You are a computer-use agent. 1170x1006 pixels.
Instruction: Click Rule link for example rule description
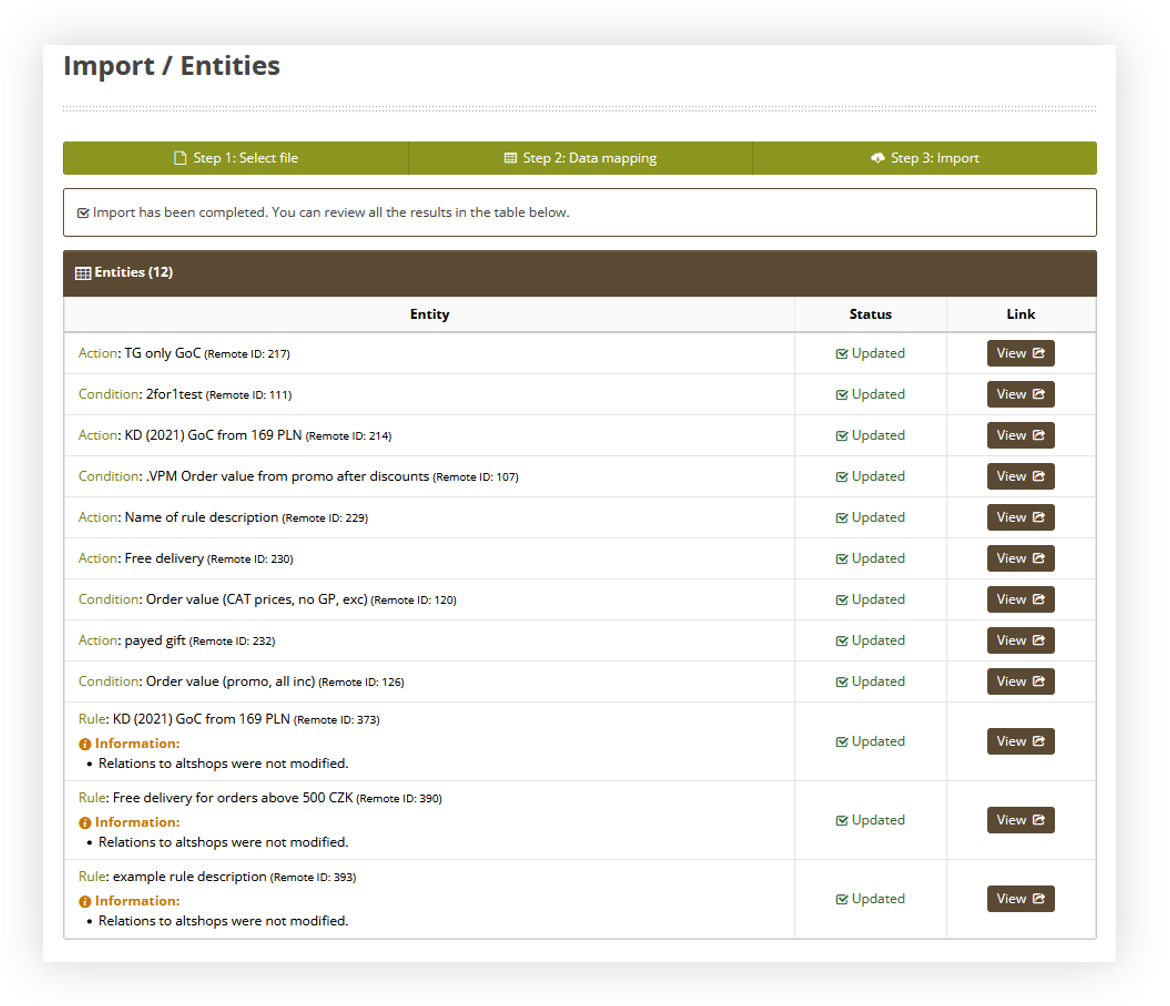click(92, 876)
